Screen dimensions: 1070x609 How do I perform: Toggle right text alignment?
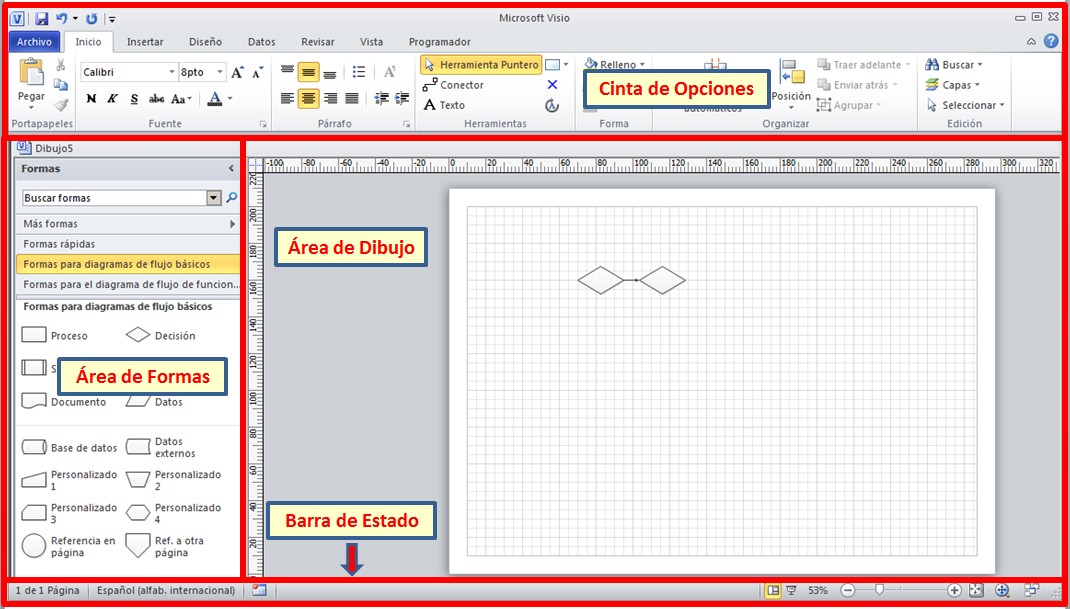pyautogui.click(x=330, y=99)
